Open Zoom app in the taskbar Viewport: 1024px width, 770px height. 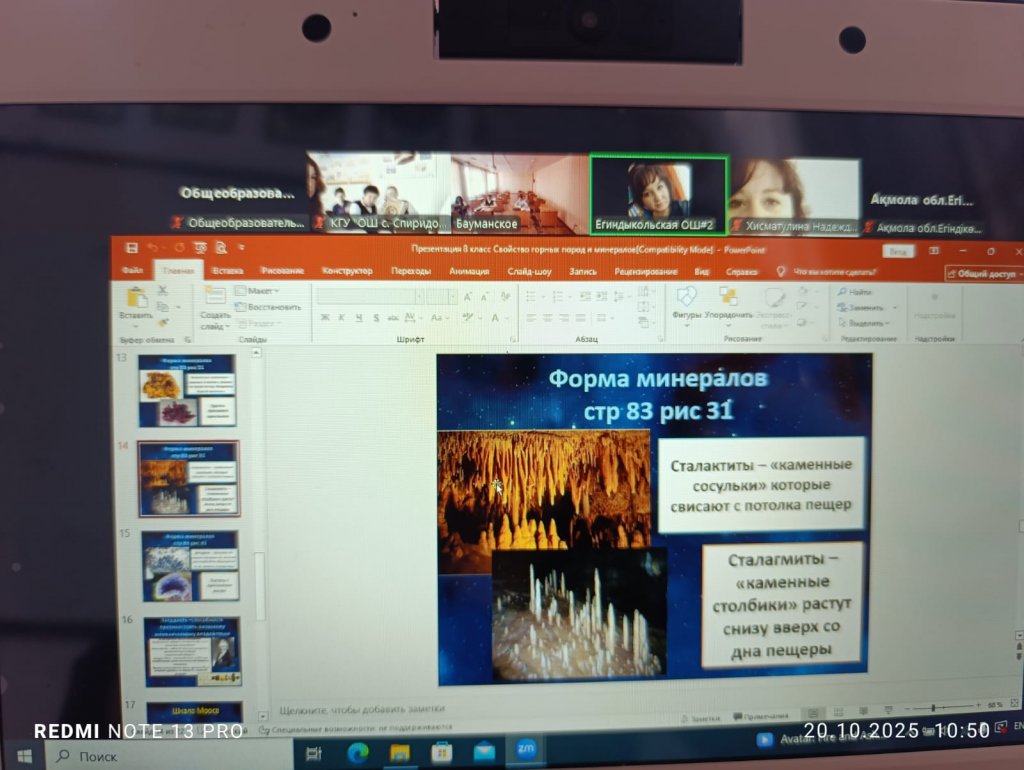525,749
